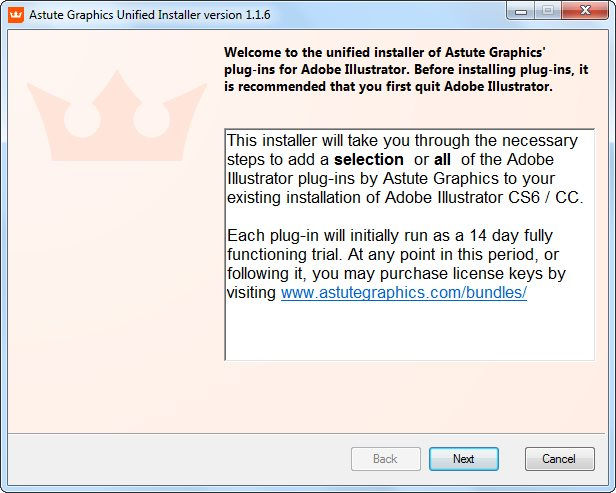
Task: Cancel the installer setup
Action: coord(559,459)
